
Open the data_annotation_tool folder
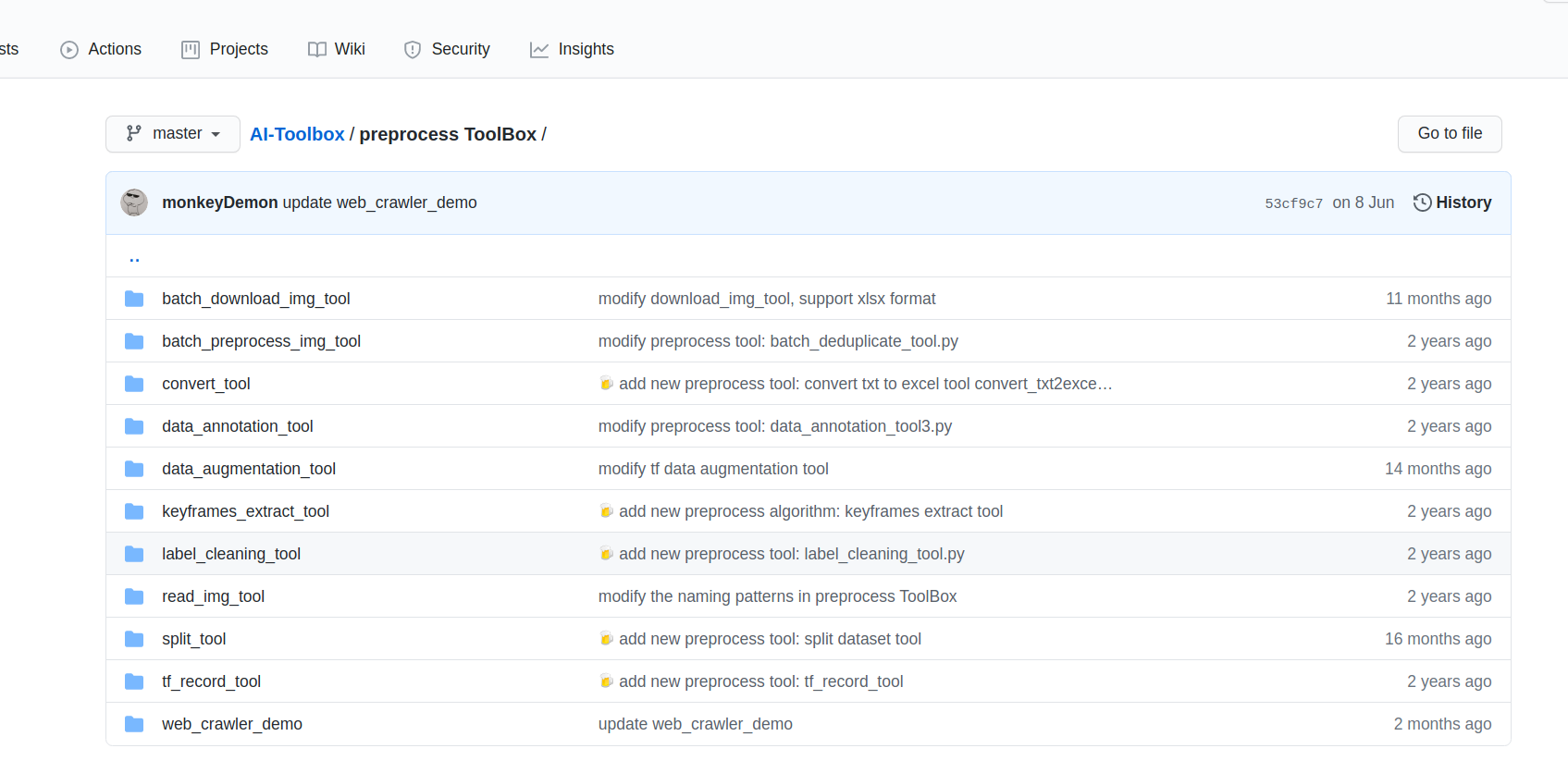(237, 426)
